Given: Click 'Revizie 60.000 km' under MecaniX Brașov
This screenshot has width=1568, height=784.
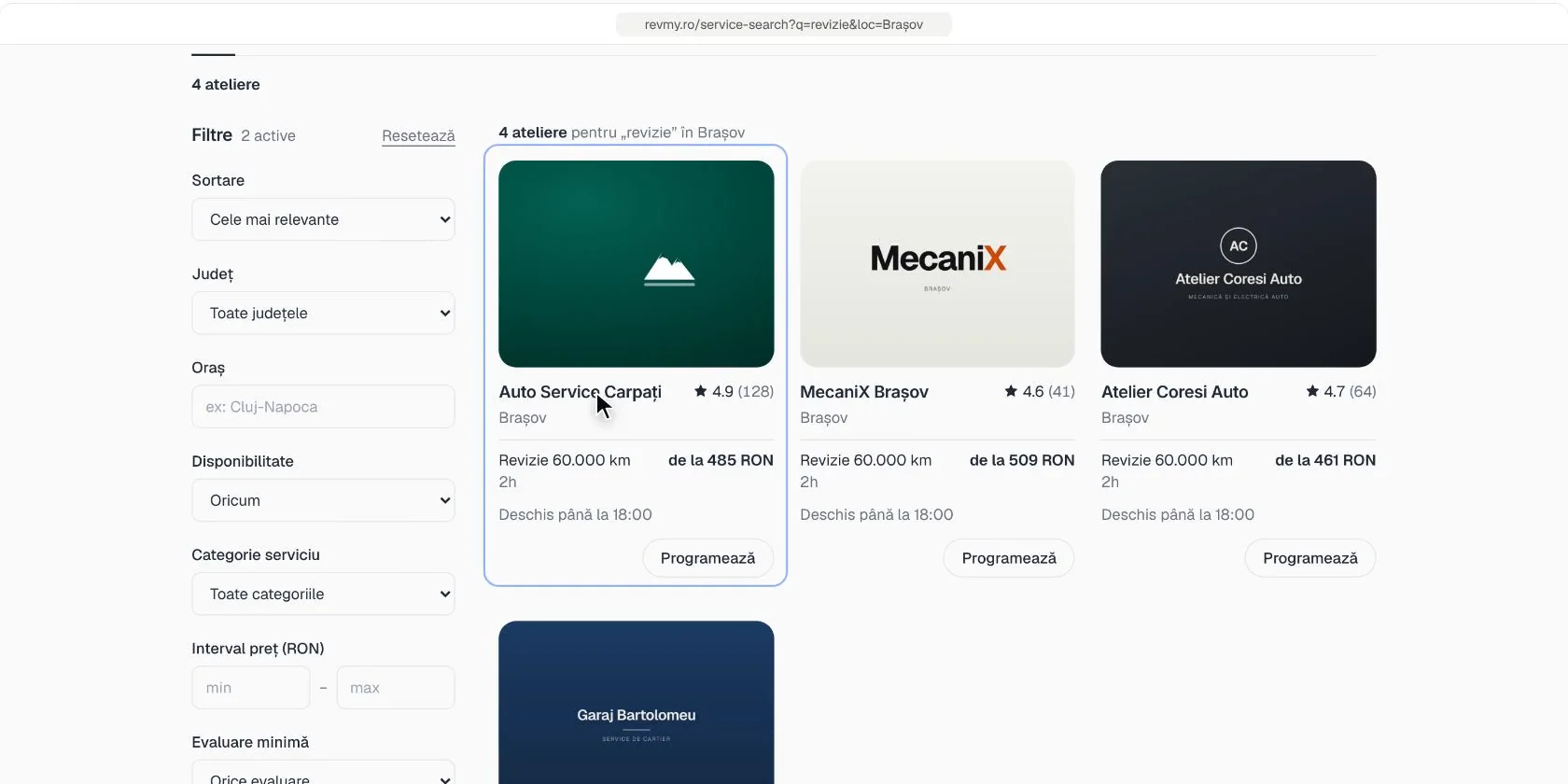Looking at the screenshot, I should click(x=866, y=460).
